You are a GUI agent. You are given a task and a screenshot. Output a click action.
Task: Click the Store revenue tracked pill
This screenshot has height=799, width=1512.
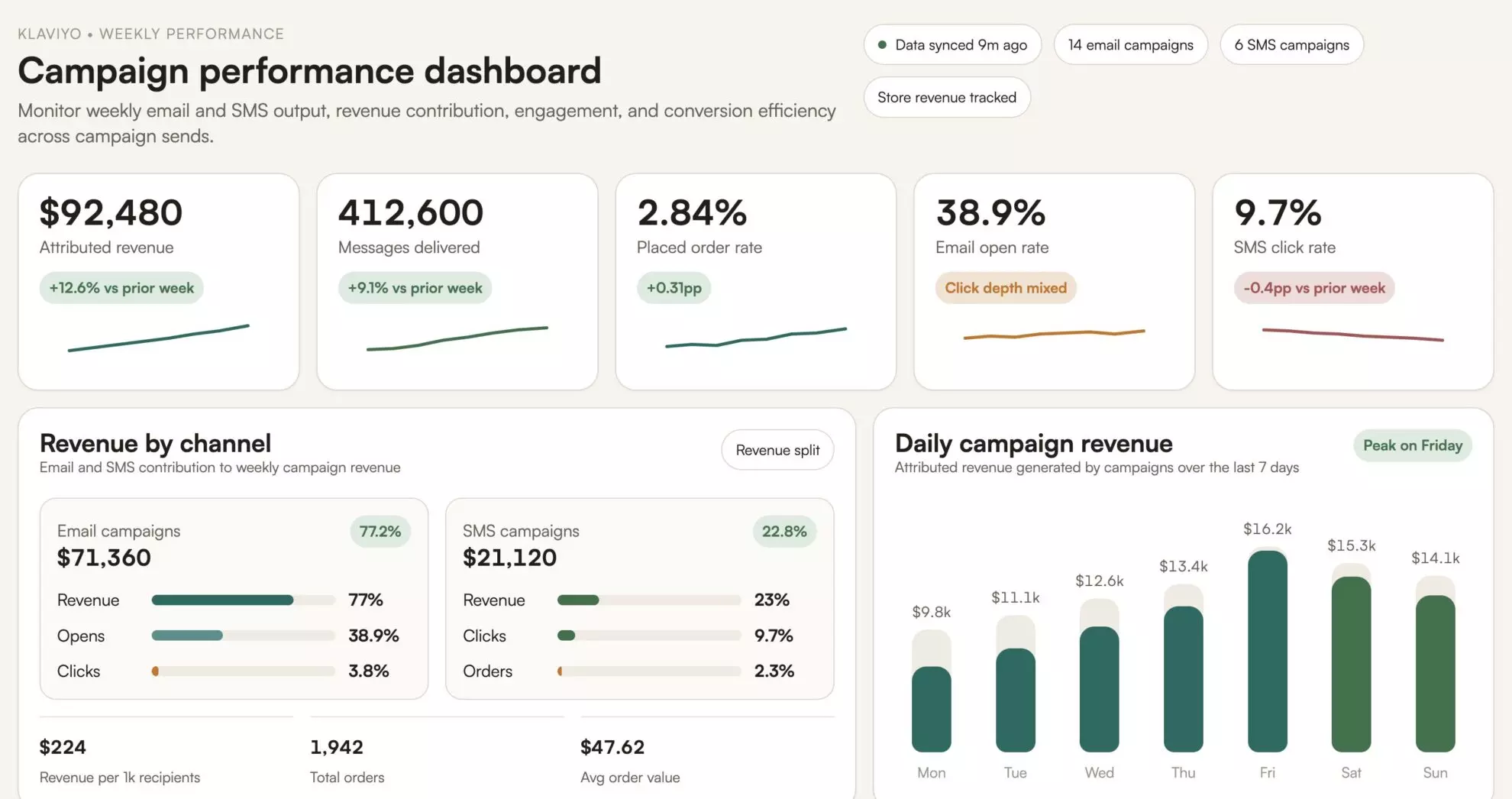(947, 97)
